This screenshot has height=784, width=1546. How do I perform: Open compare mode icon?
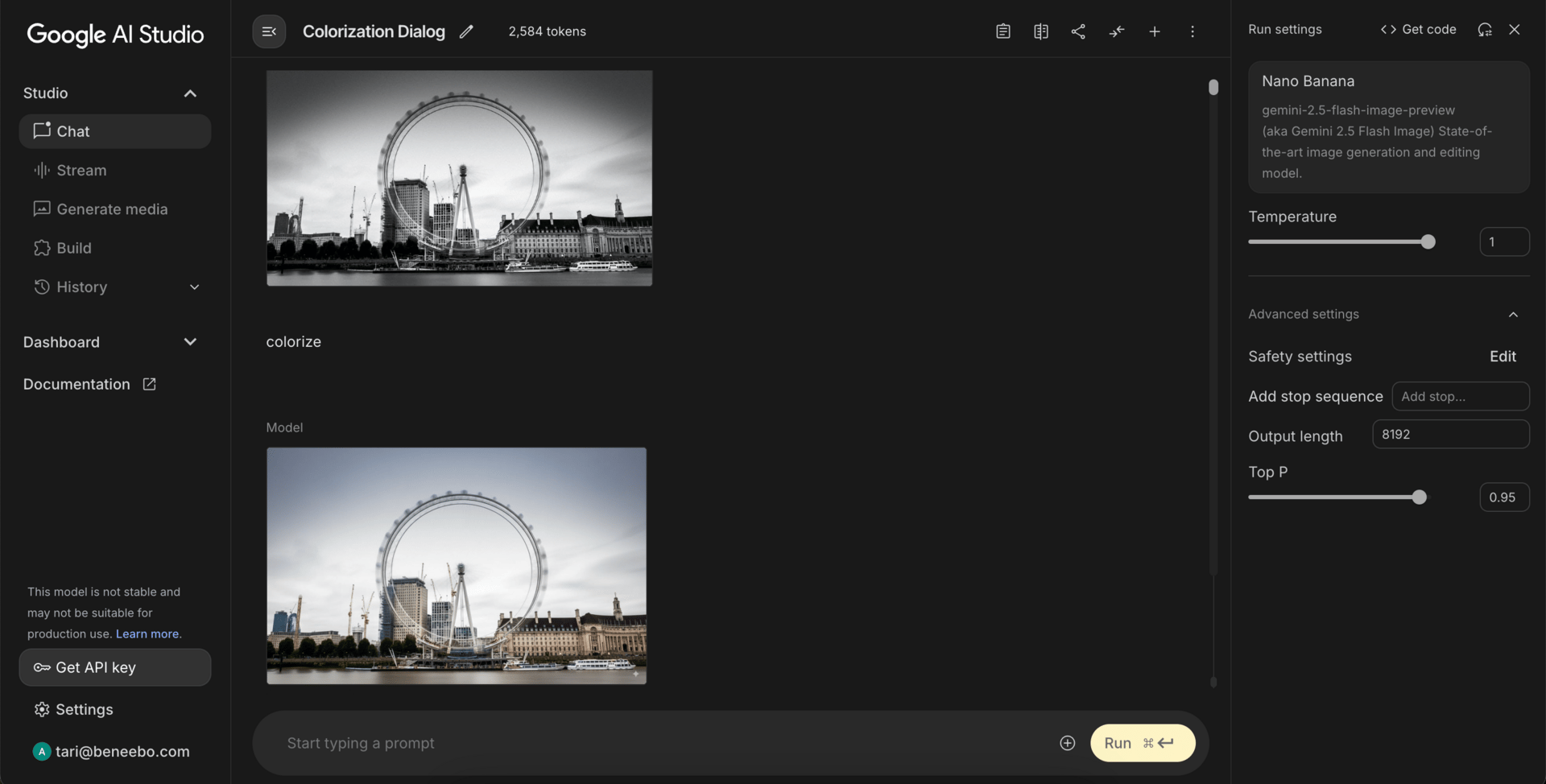(x=1040, y=31)
